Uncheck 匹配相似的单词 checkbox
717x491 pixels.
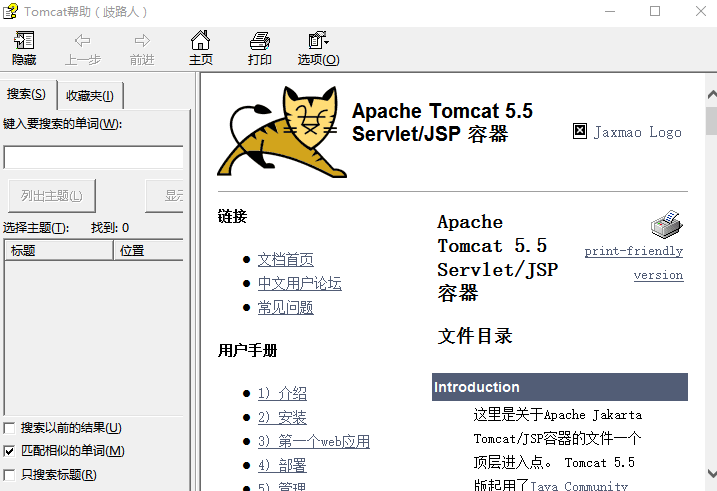[x=10, y=451]
